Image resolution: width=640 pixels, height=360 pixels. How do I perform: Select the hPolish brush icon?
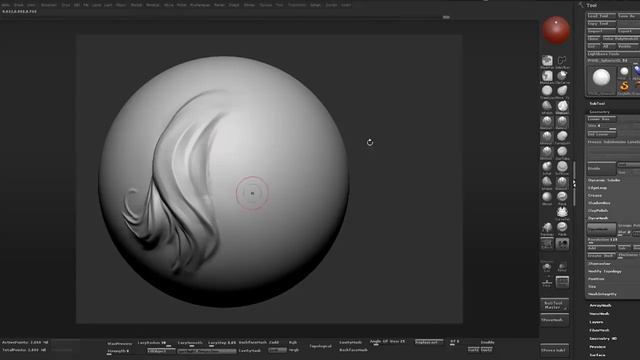coord(547,107)
